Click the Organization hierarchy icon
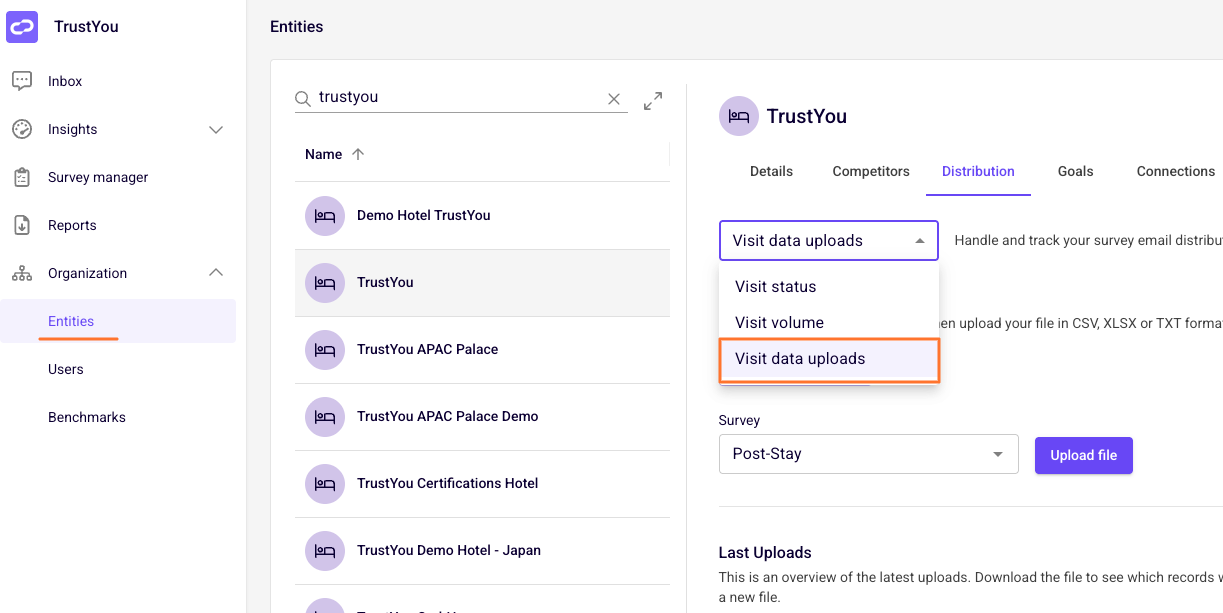 [x=22, y=273]
